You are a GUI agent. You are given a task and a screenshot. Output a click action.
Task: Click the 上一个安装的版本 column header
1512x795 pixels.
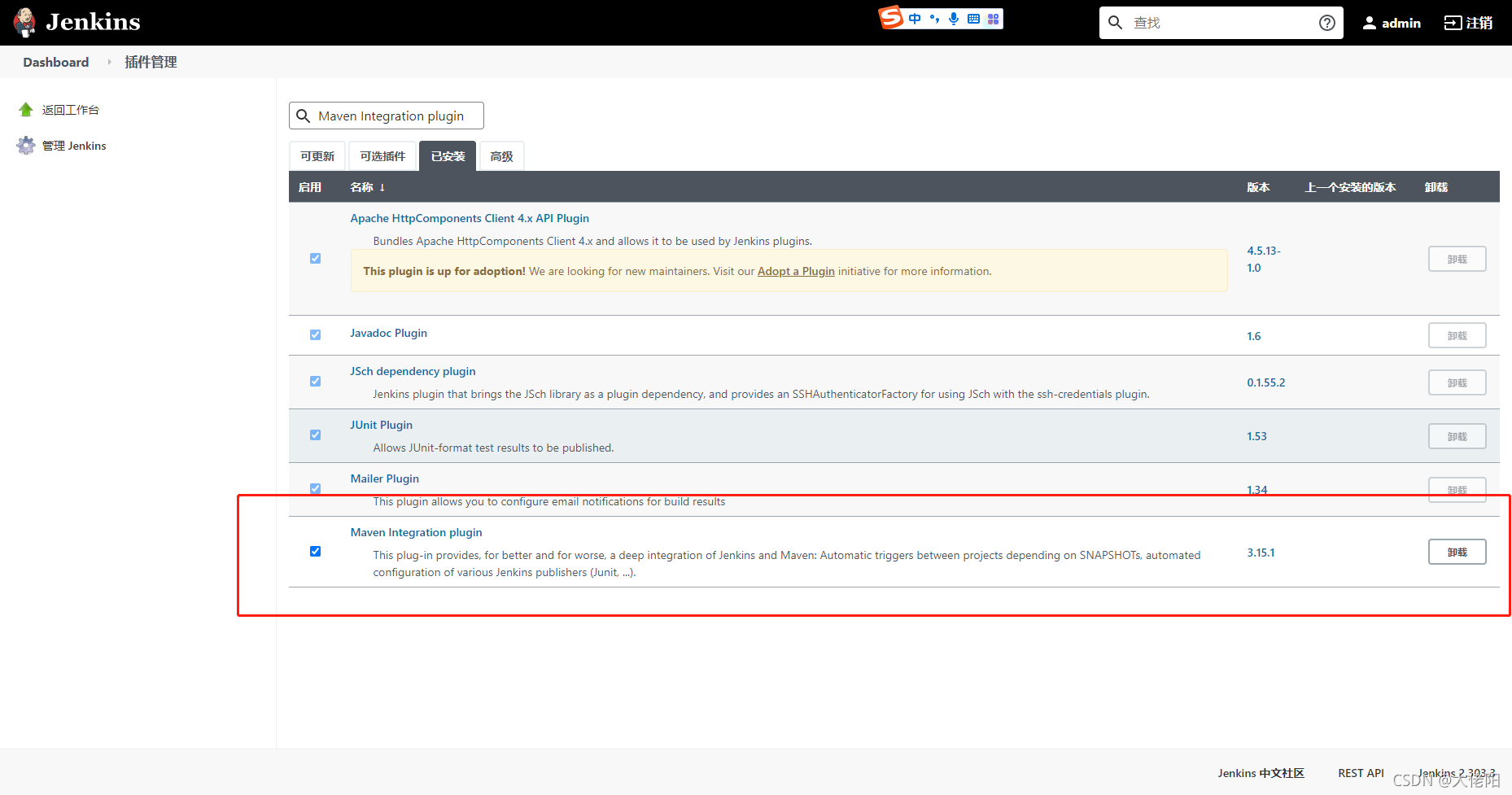pos(1351,187)
